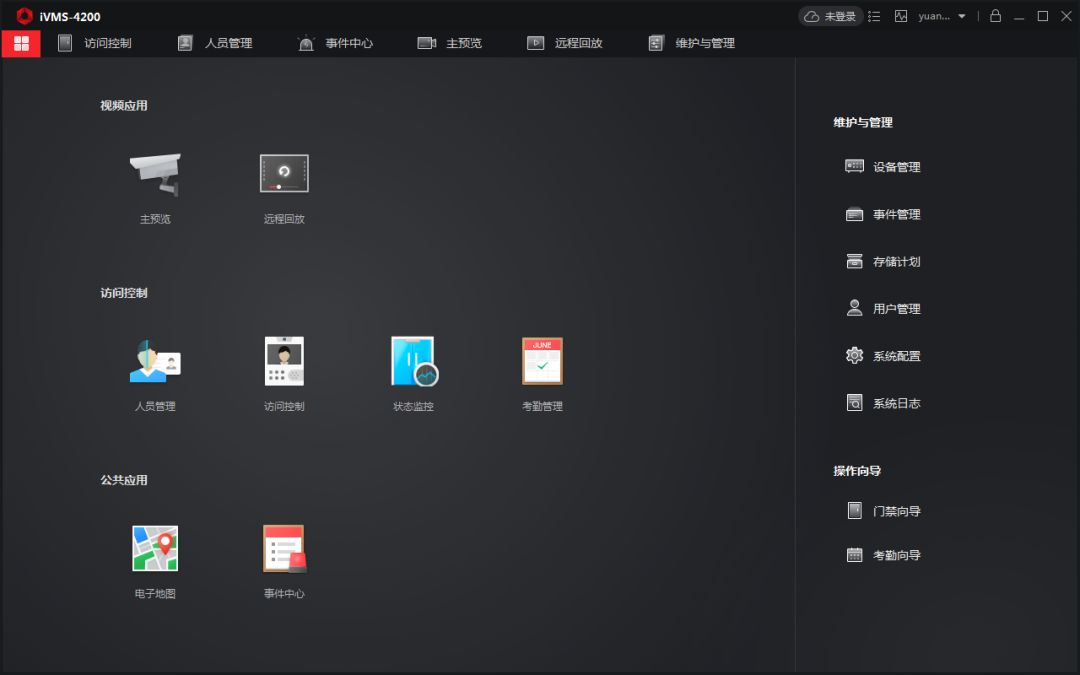The height and width of the screenshot is (675, 1080).
Task: Click the 未登录 cloud login button
Action: (829, 16)
